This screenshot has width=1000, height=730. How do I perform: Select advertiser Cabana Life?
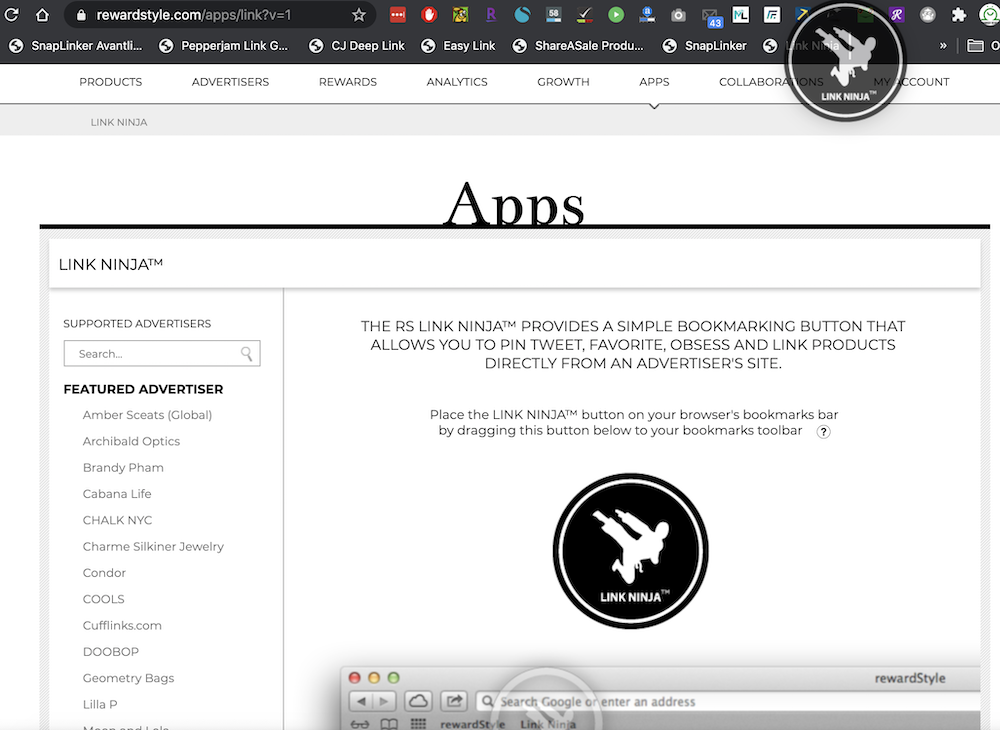click(117, 493)
